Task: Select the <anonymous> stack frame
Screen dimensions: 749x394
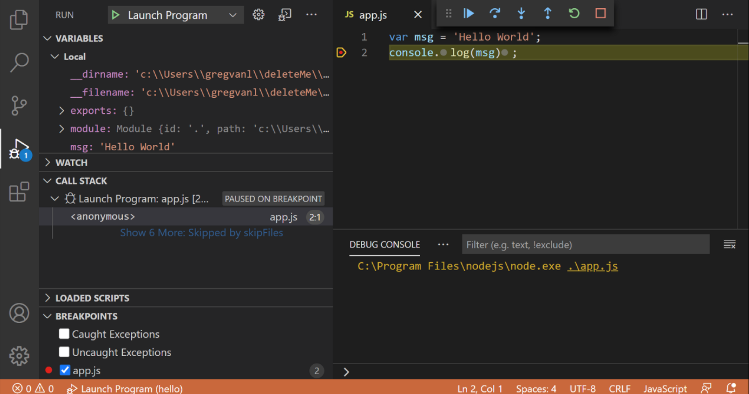Action: 186,217
